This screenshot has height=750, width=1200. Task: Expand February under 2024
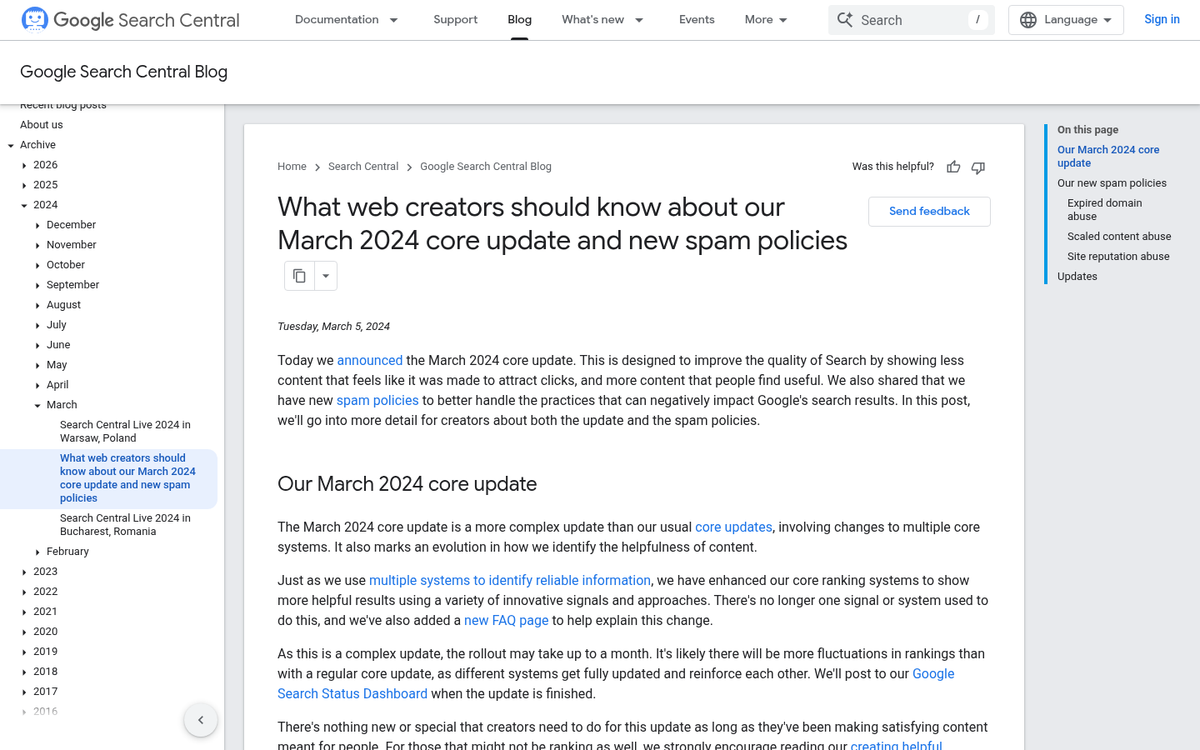click(x=38, y=552)
